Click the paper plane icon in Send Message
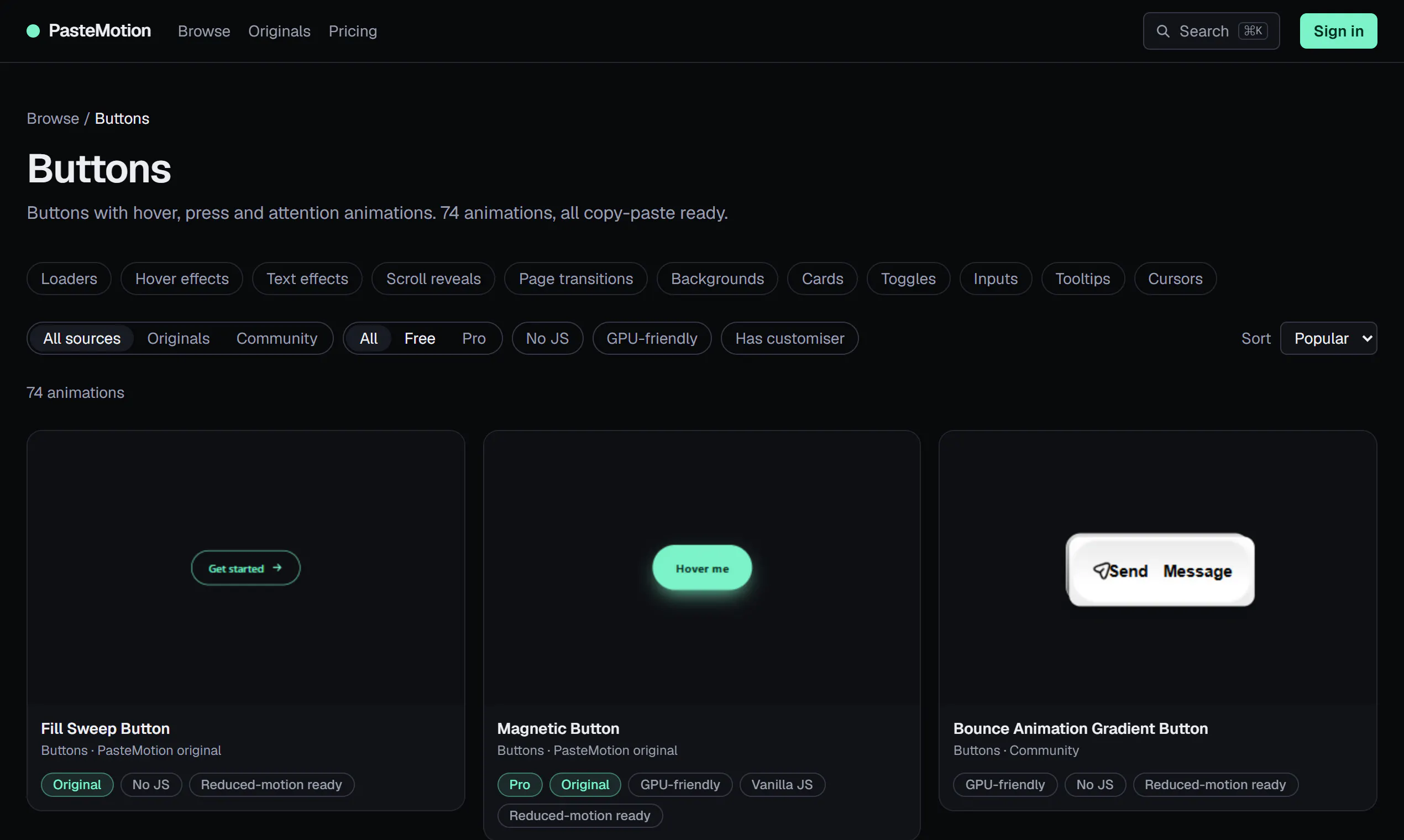The image size is (1404, 840). click(x=1101, y=570)
